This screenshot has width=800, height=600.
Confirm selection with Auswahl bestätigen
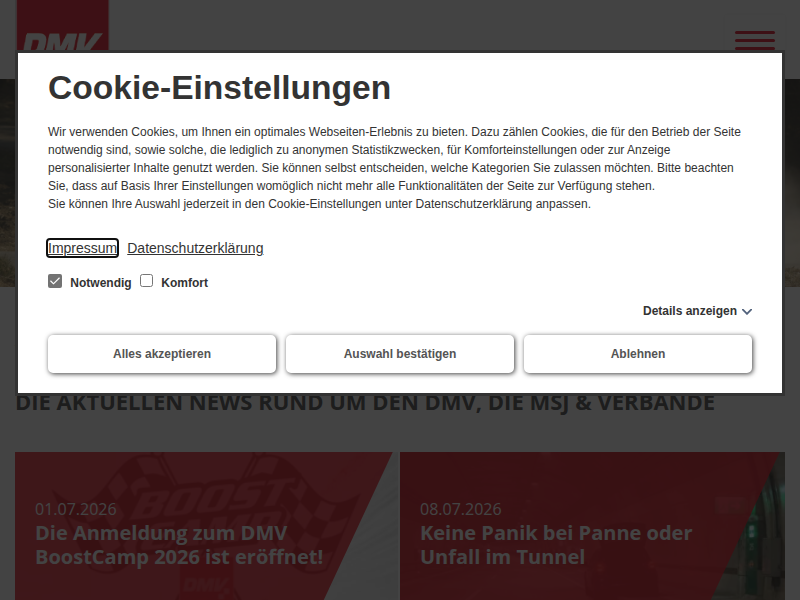pos(400,354)
